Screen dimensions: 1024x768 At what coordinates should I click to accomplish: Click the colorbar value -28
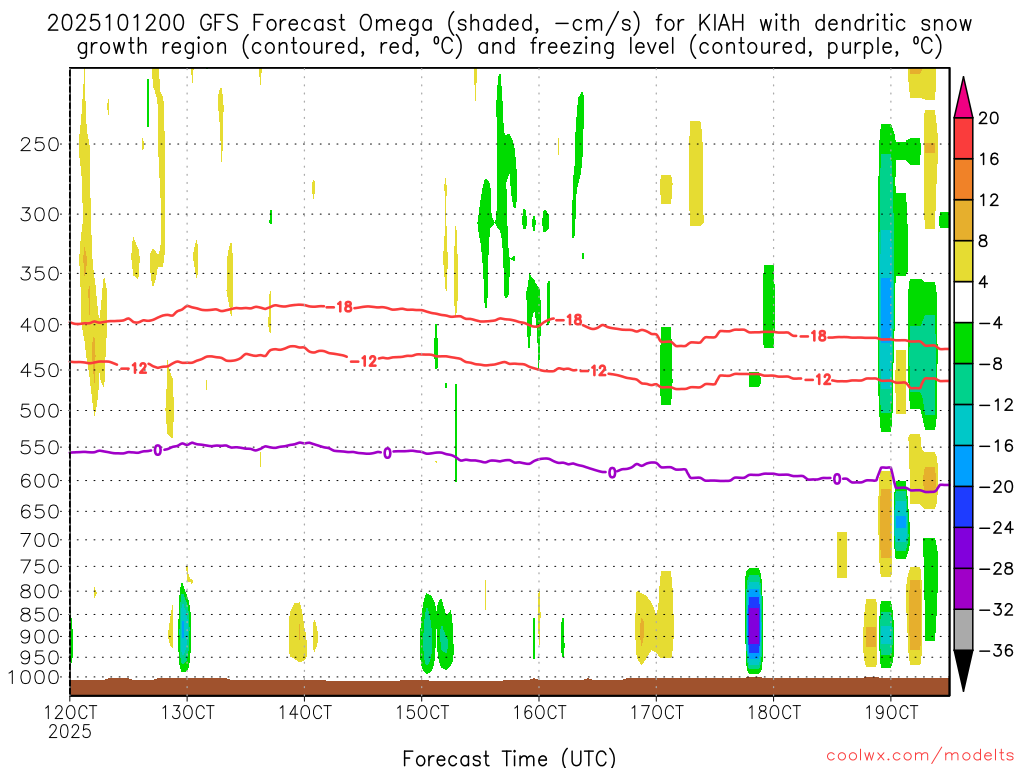point(996,568)
